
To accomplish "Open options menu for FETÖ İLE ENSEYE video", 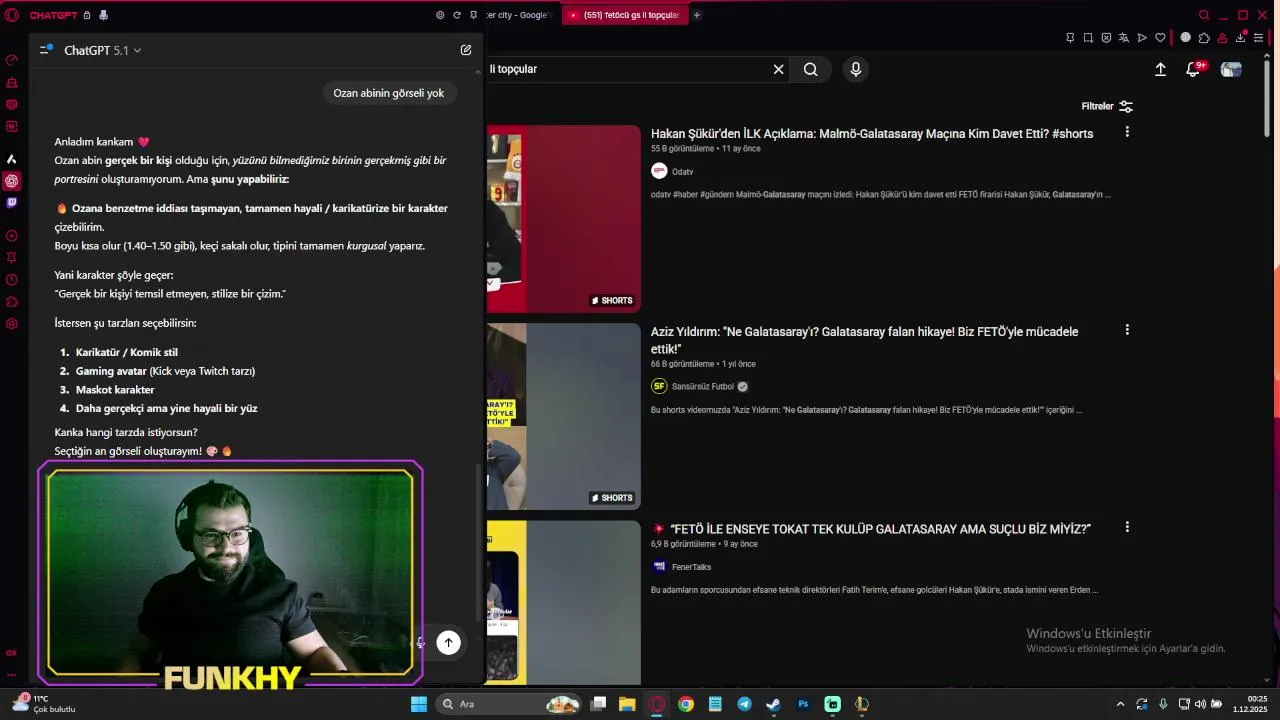I will coord(1127,527).
